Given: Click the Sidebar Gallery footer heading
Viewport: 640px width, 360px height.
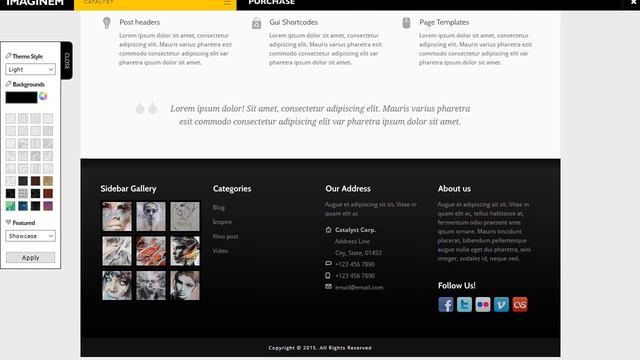Looking at the screenshot, I should coord(128,189).
